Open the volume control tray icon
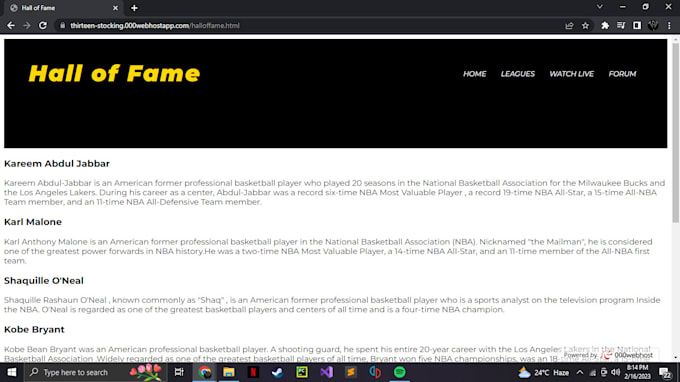This screenshot has width=680, height=382. pos(615,372)
